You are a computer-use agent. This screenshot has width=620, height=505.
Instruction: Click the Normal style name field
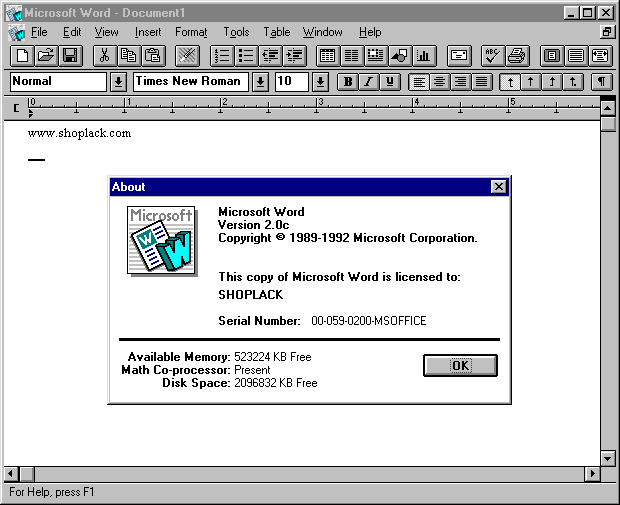(59, 82)
